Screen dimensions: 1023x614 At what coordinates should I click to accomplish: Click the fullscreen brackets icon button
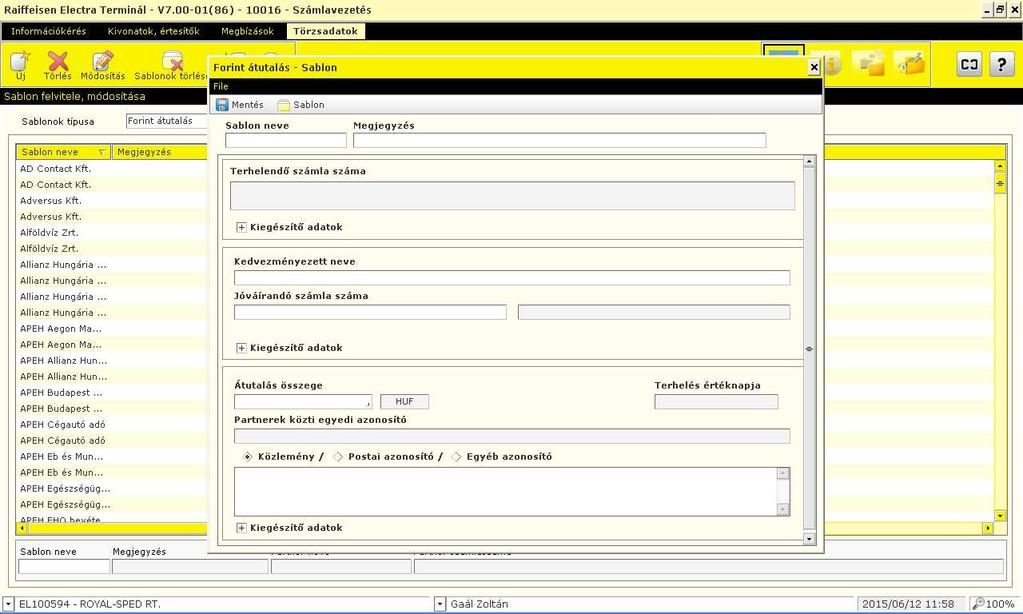[970, 64]
